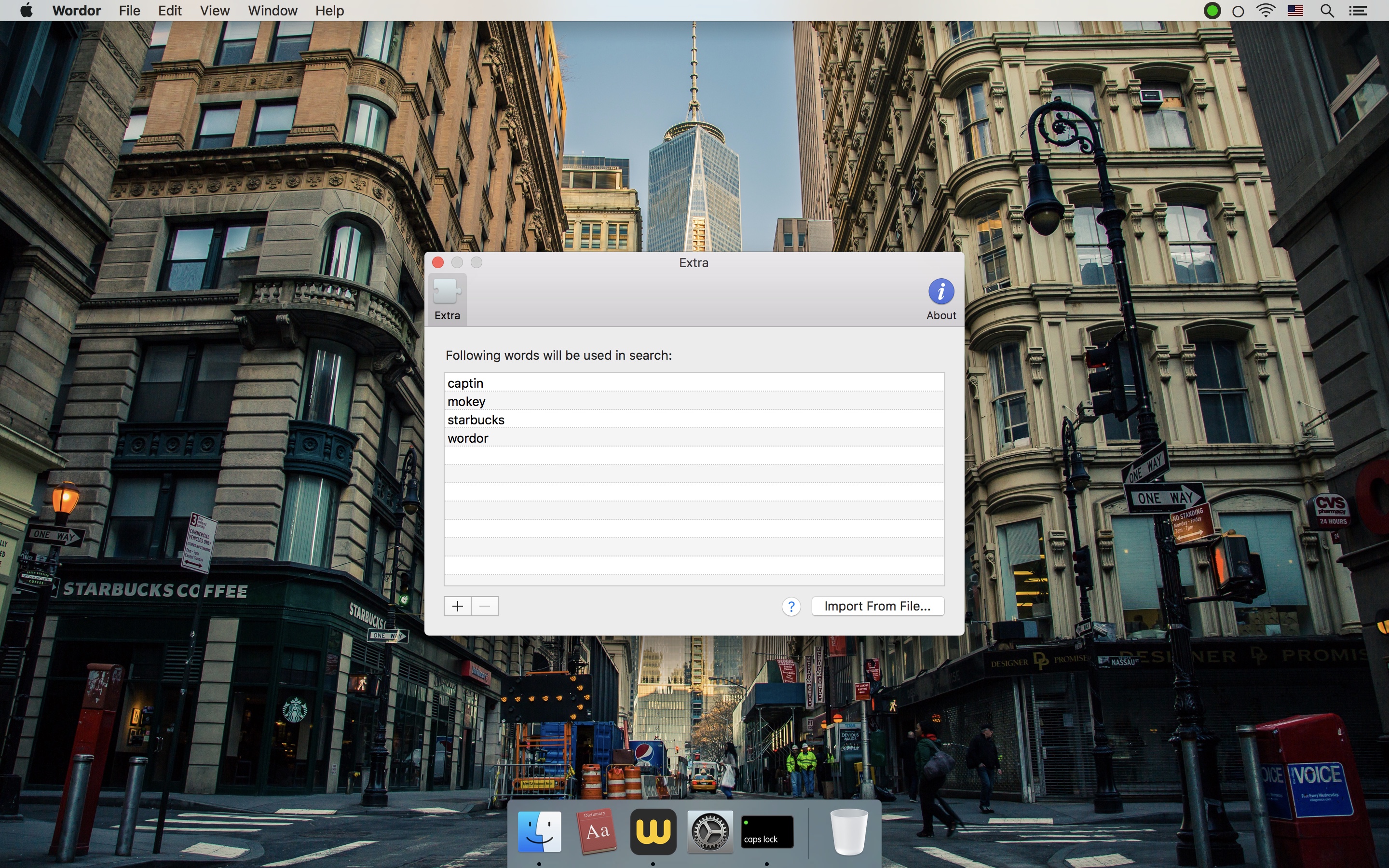The image size is (1389, 868).
Task: Open the Extra preferences tab
Action: [447, 299]
